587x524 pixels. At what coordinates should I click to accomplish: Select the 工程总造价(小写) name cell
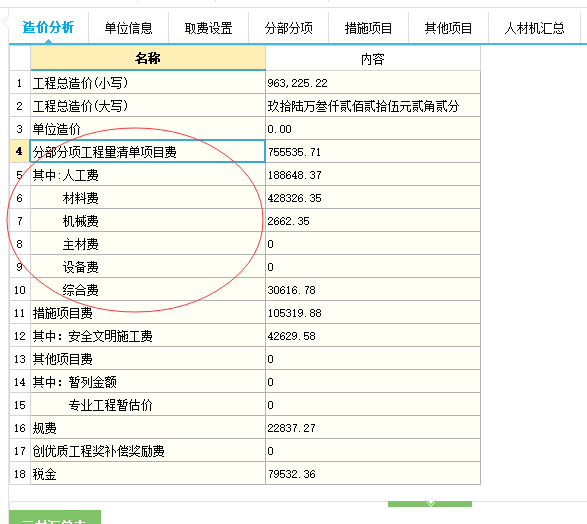tap(148, 83)
